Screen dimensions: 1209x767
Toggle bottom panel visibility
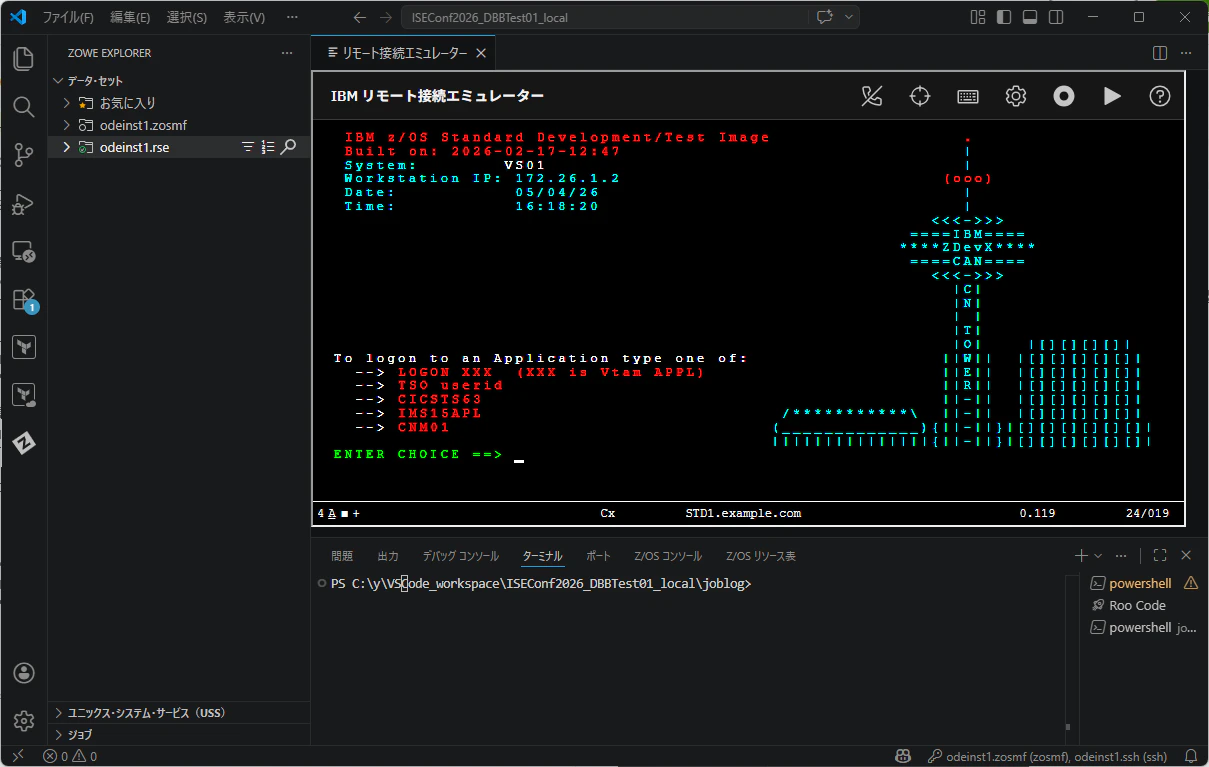[x=1030, y=17]
